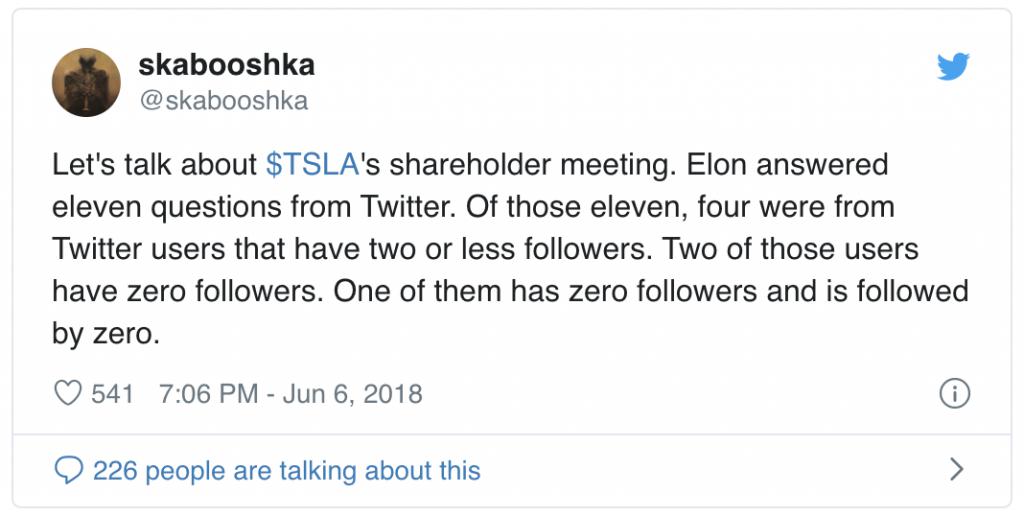Click the final words "by zero."
The image size is (1024, 516).
106,333
